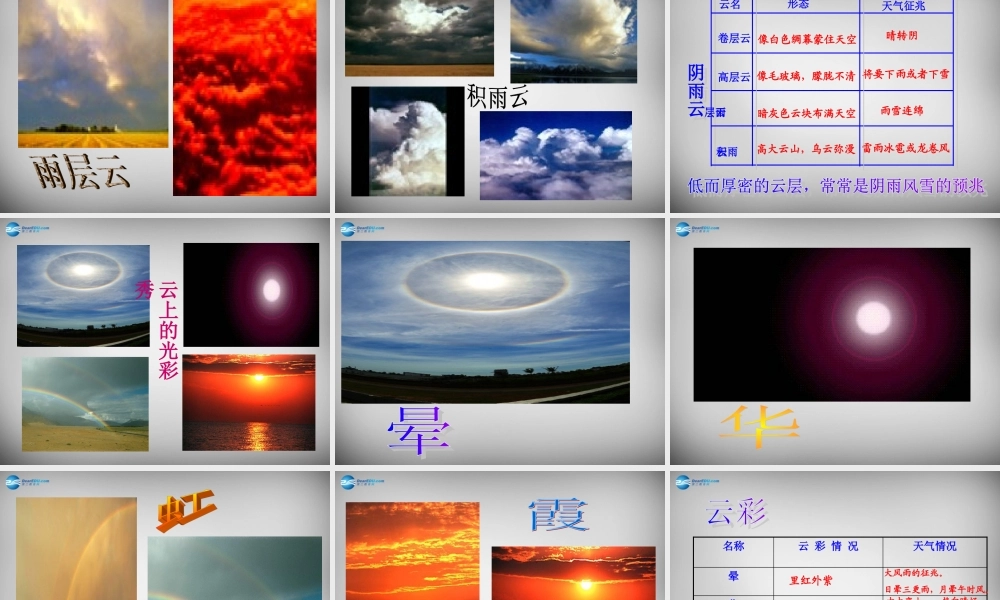Click the 天气情况 table header
Image resolution: width=1000 pixels, height=600 pixels.
934,546
